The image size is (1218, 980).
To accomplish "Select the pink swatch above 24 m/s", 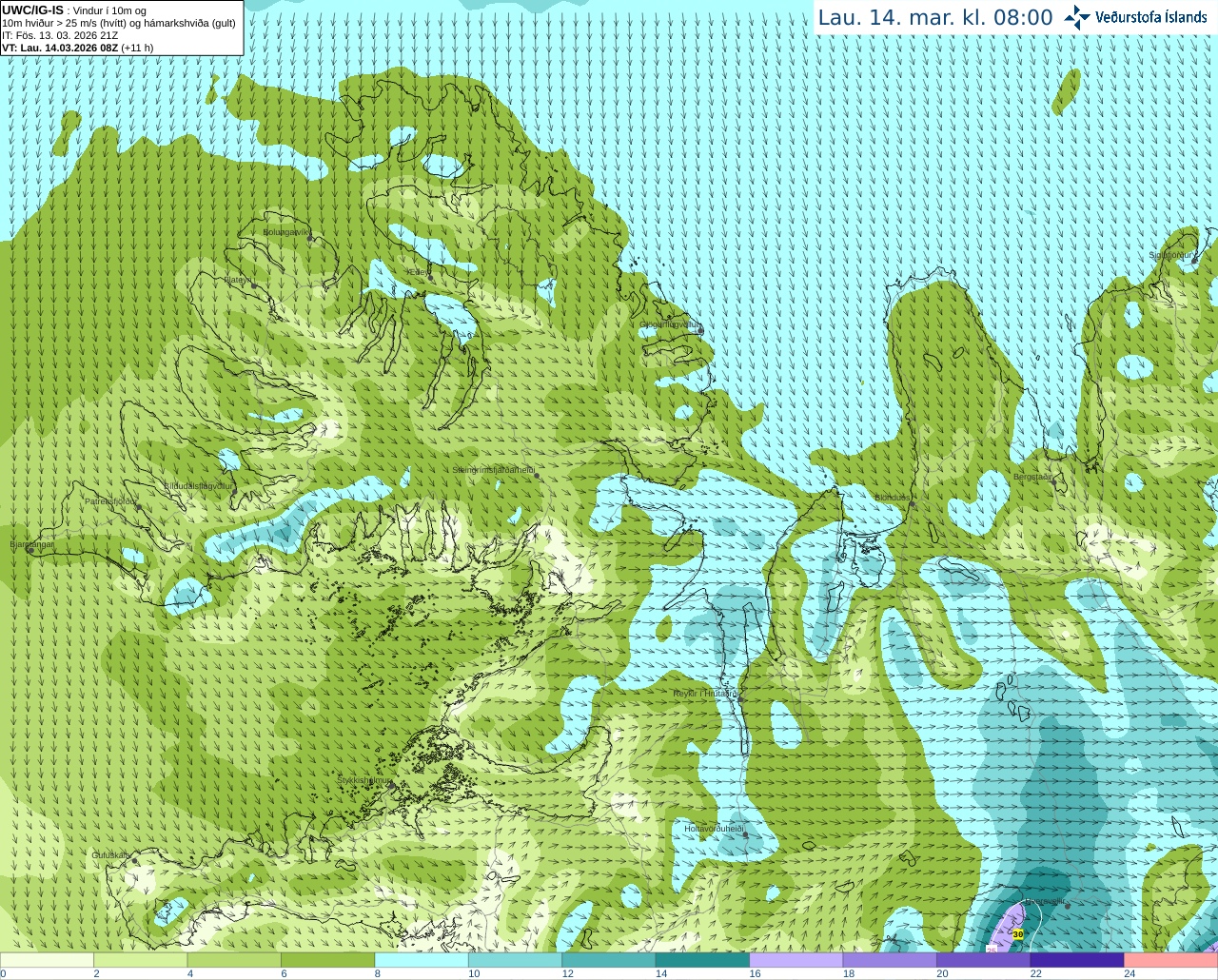I will click(1171, 960).
